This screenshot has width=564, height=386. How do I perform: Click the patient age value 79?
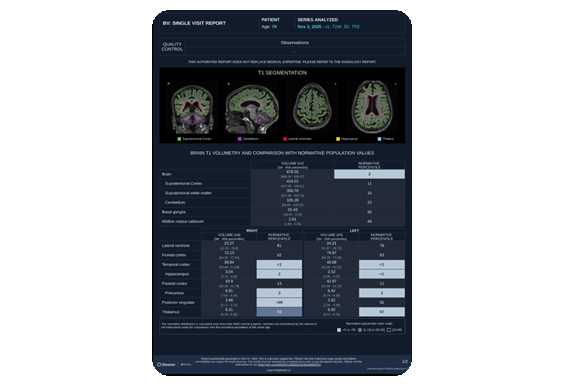click(x=274, y=27)
